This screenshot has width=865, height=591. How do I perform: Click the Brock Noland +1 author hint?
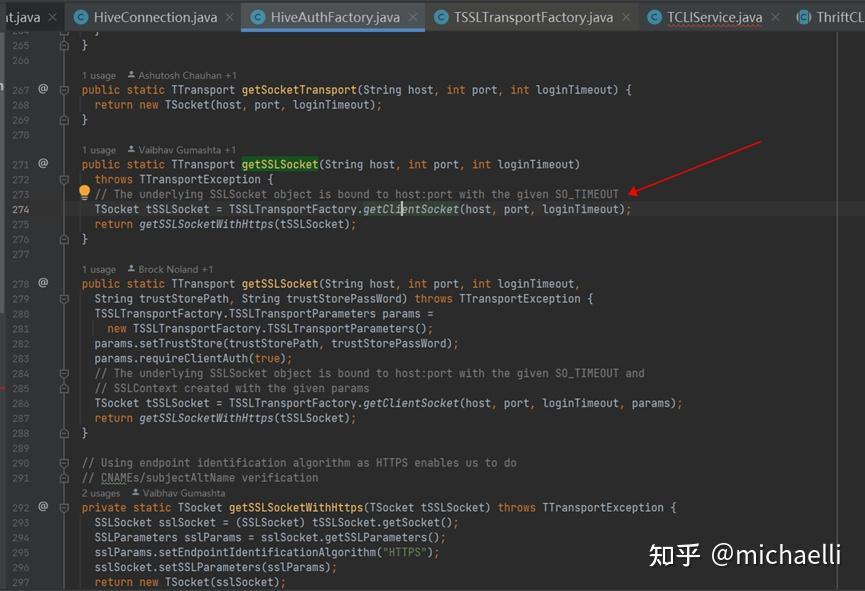click(x=176, y=269)
